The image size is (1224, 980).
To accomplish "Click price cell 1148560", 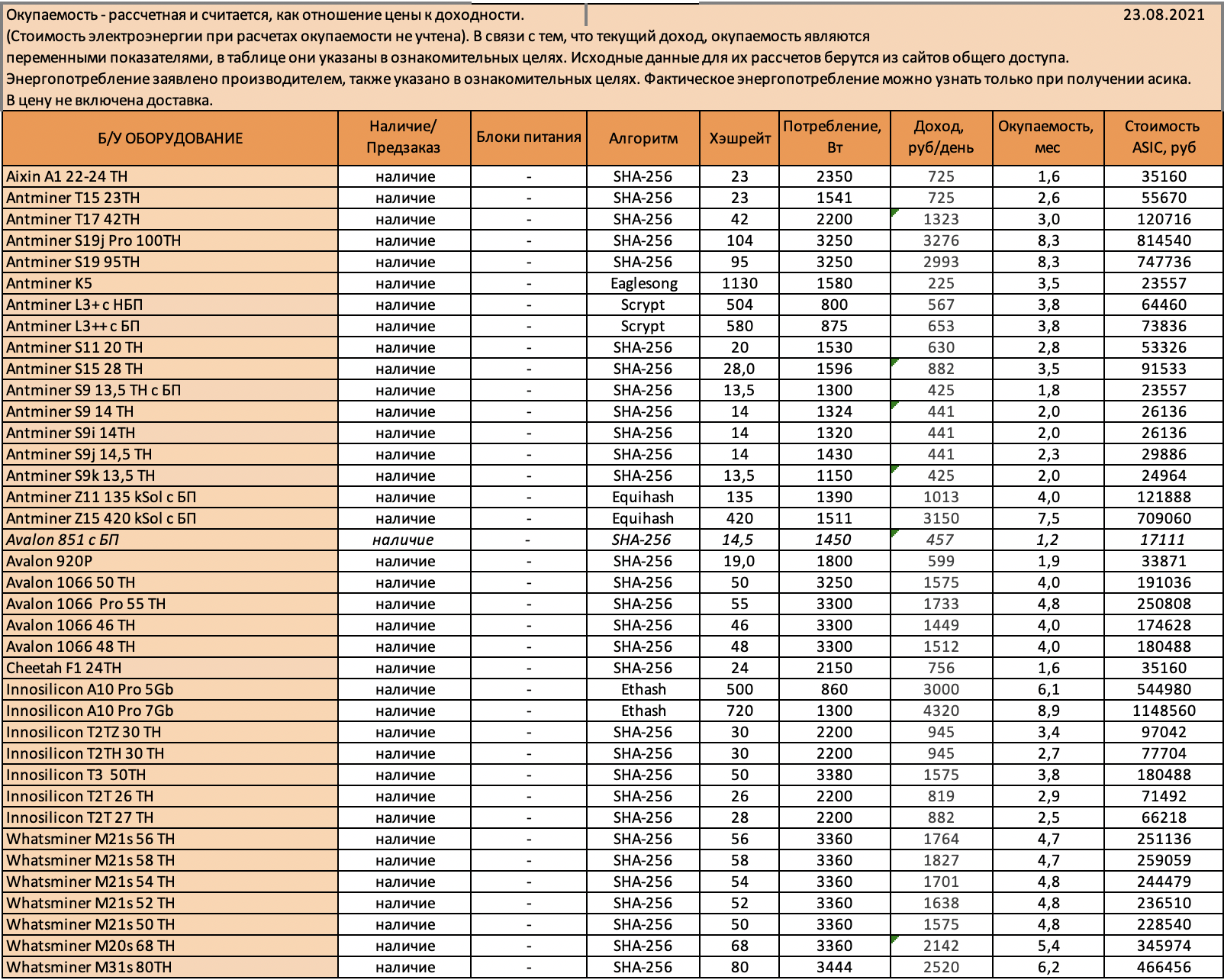I will (x=1163, y=711).
